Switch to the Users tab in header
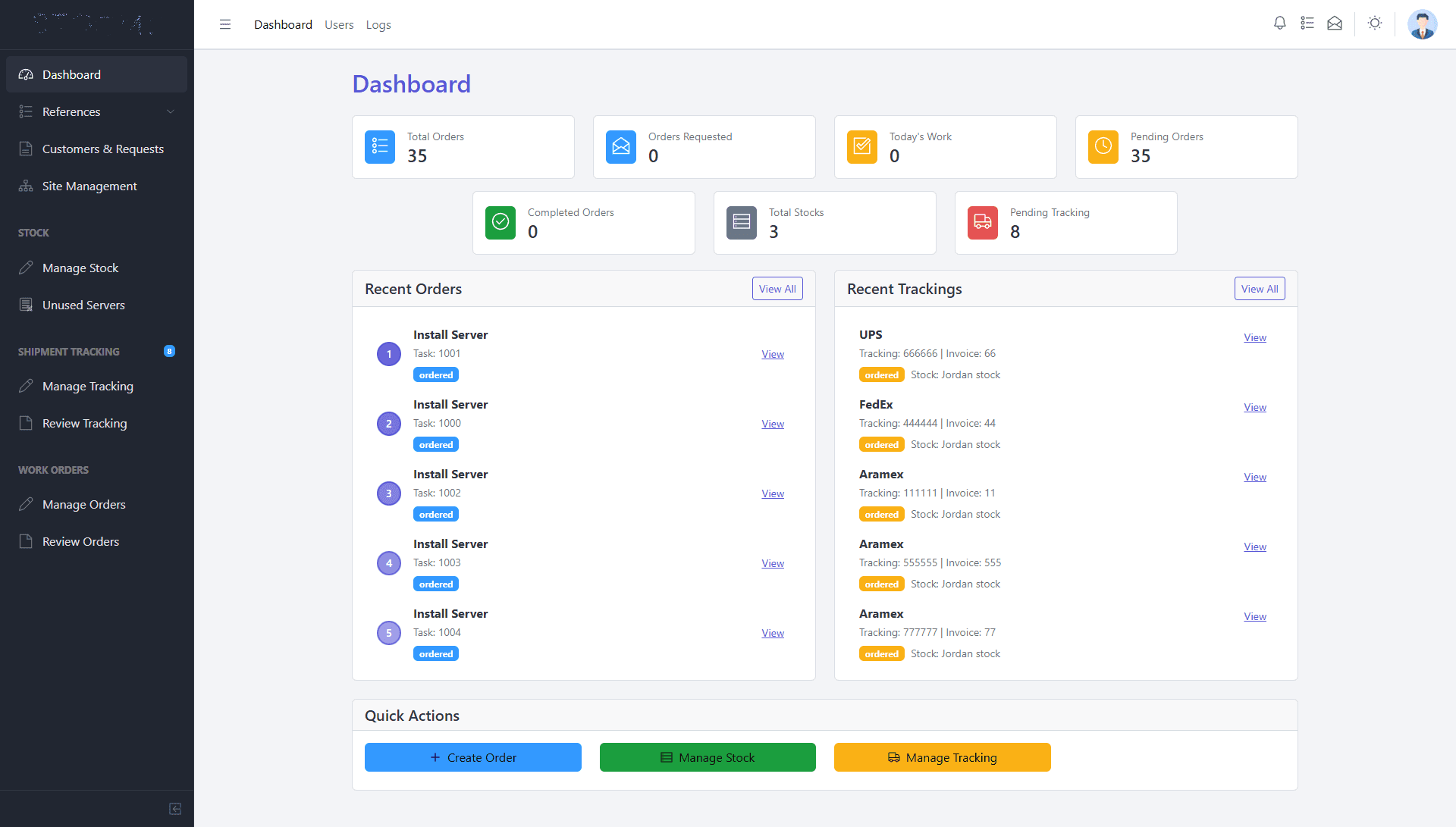 click(x=339, y=24)
